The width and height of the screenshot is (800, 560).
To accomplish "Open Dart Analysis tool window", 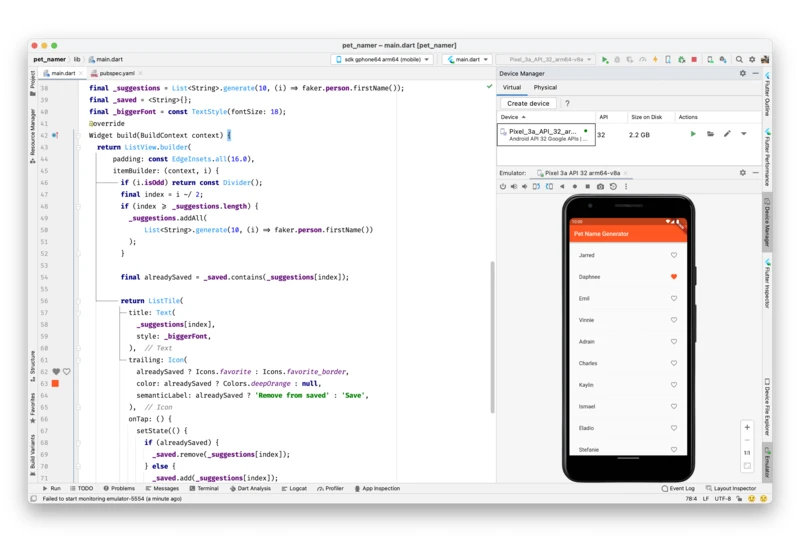I will pos(250,489).
